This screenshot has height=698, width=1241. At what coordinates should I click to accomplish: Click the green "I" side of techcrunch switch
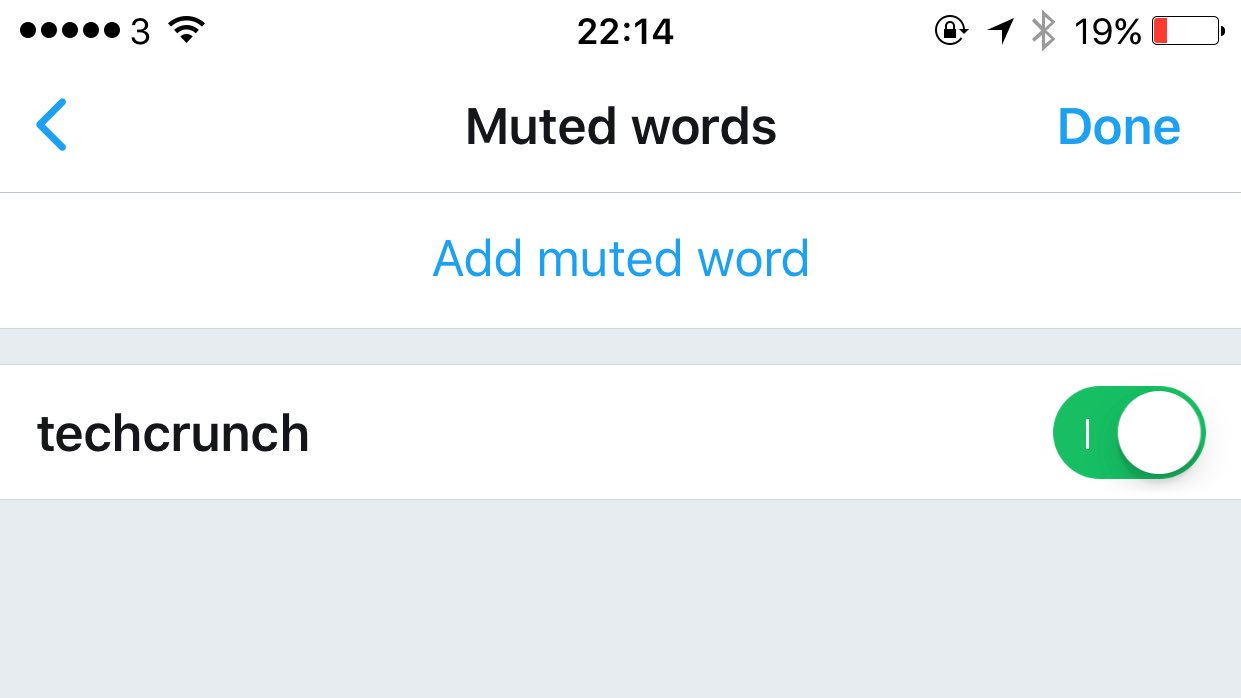click(x=1086, y=432)
